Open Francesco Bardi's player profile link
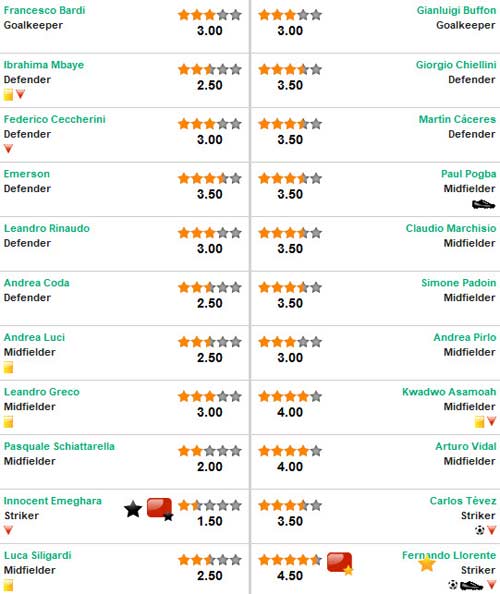500x594 pixels. pos(44,10)
